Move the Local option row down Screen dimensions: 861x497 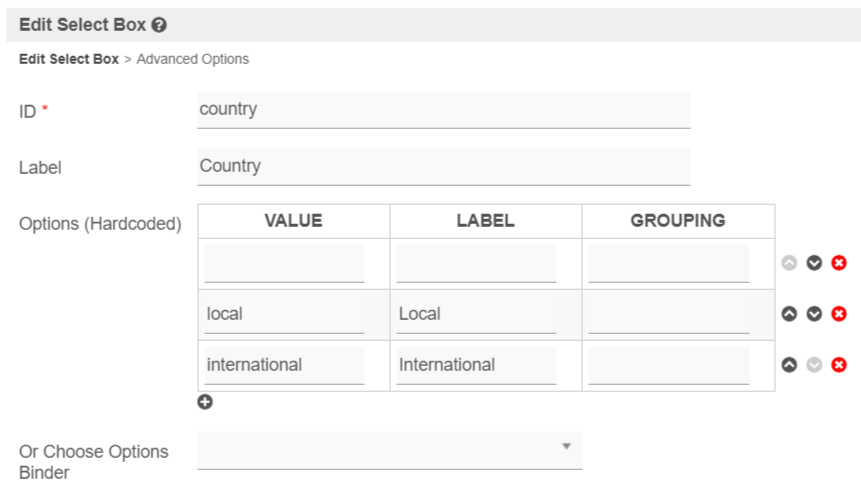pos(814,314)
